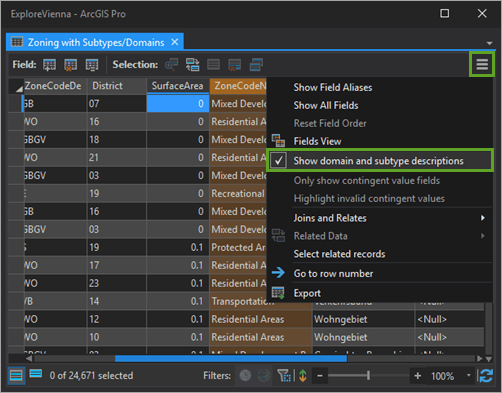The width and height of the screenshot is (502, 393).
Task: Refresh the table with the refresh icon
Action: click(486, 376)
